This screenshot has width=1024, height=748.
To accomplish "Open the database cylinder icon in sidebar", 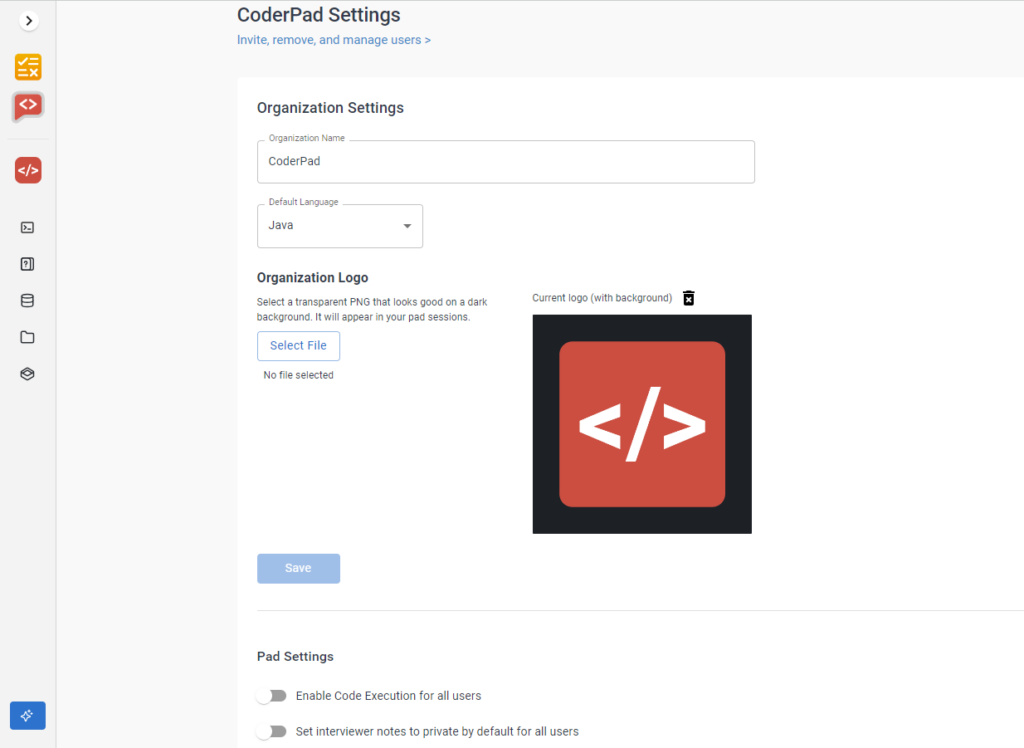I will click(27, 301).
